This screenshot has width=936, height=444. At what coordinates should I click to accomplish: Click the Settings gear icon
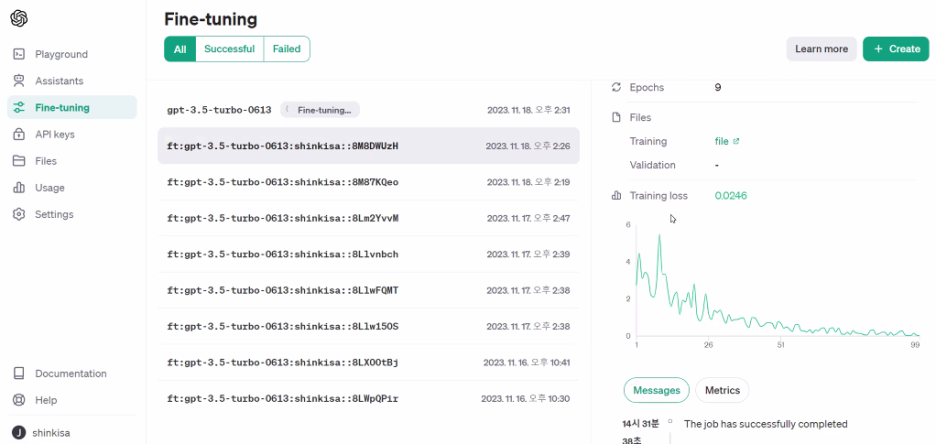19,214
